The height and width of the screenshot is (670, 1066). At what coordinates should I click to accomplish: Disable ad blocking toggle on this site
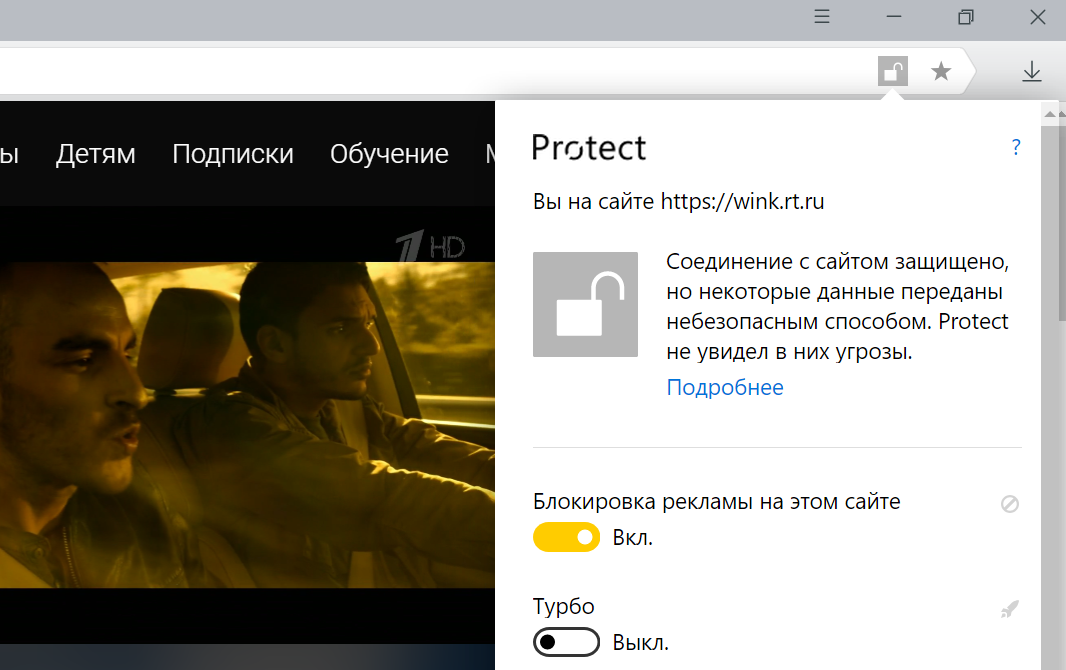(x=566, y=537)
